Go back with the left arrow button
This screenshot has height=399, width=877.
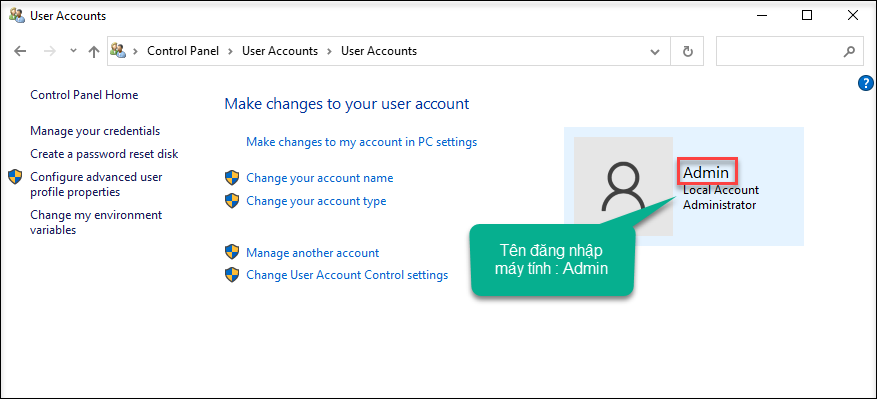[x=20, y=51]
